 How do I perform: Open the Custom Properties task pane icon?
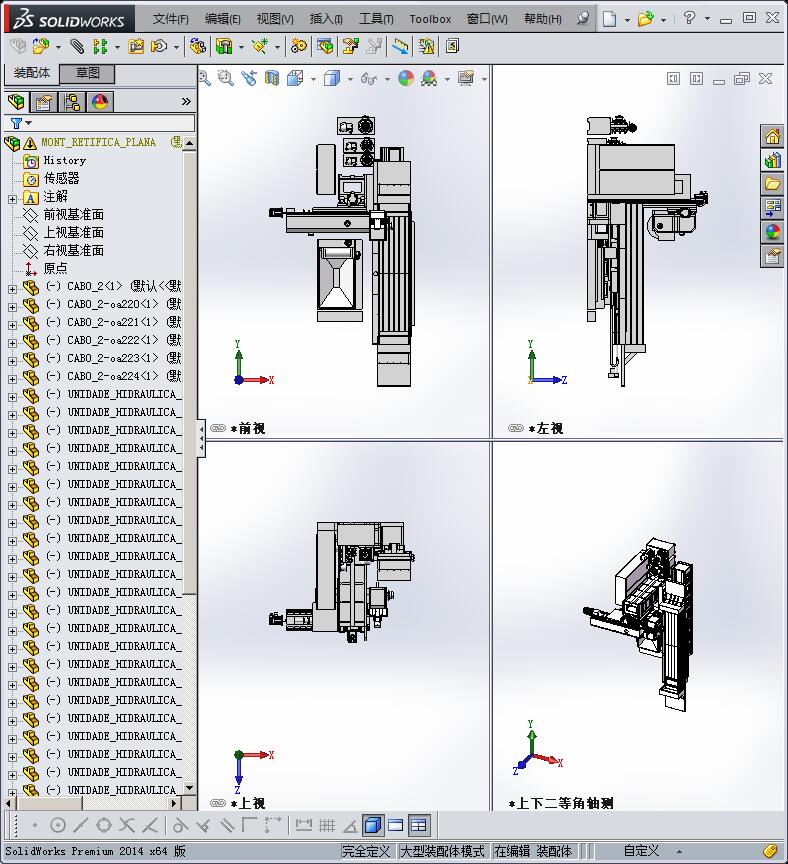[773, 256]
